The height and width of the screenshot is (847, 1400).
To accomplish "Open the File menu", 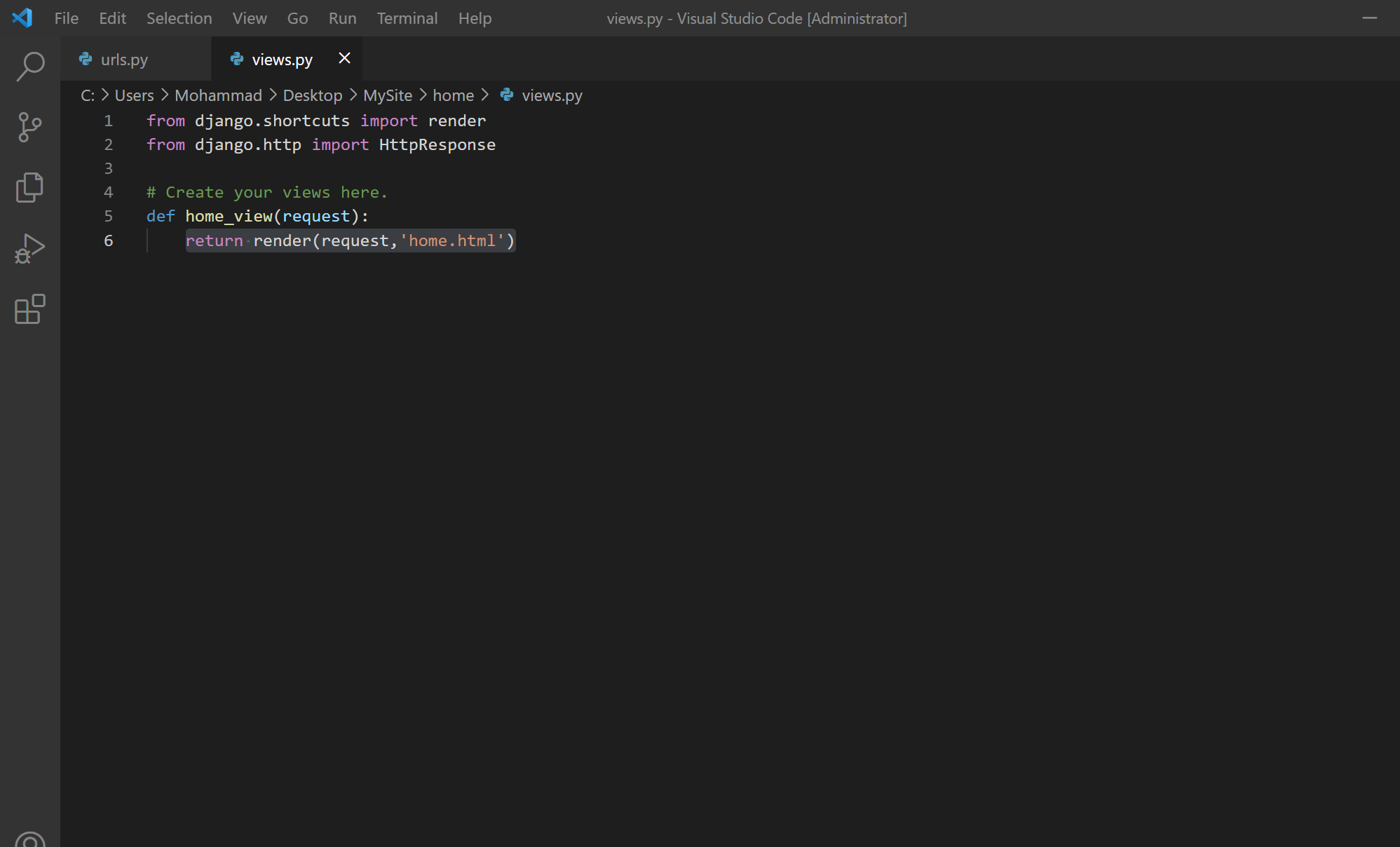I will click(x=67, y=18).
